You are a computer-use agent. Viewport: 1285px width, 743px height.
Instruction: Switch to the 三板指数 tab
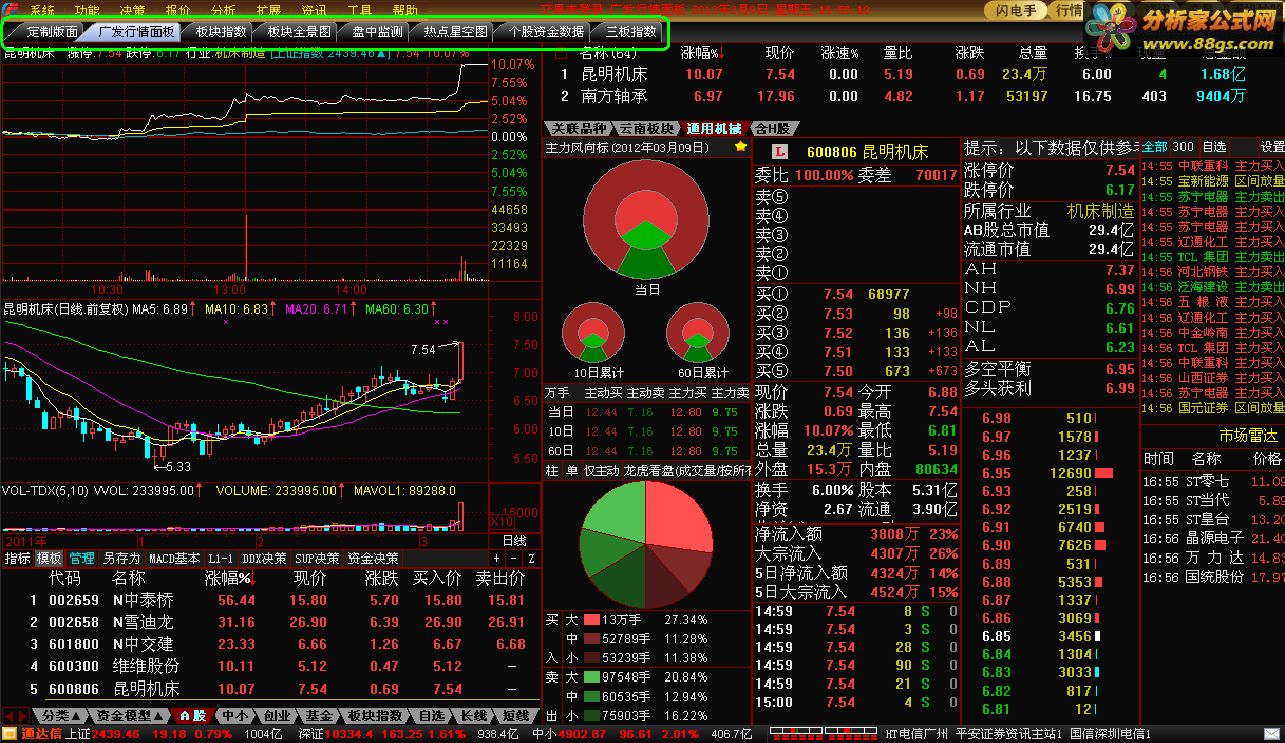(630, 32)
